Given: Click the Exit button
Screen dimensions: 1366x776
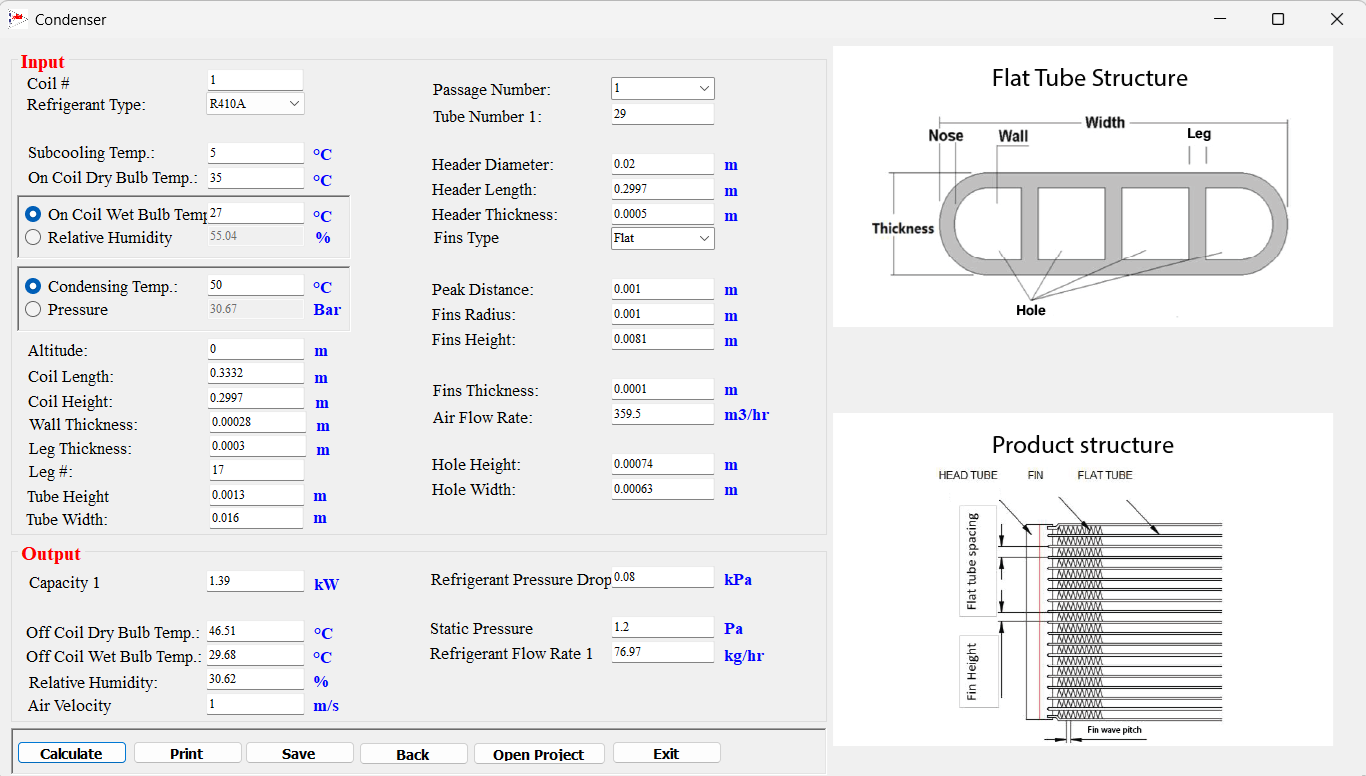Looking at the screenshot, I should 666,753.
